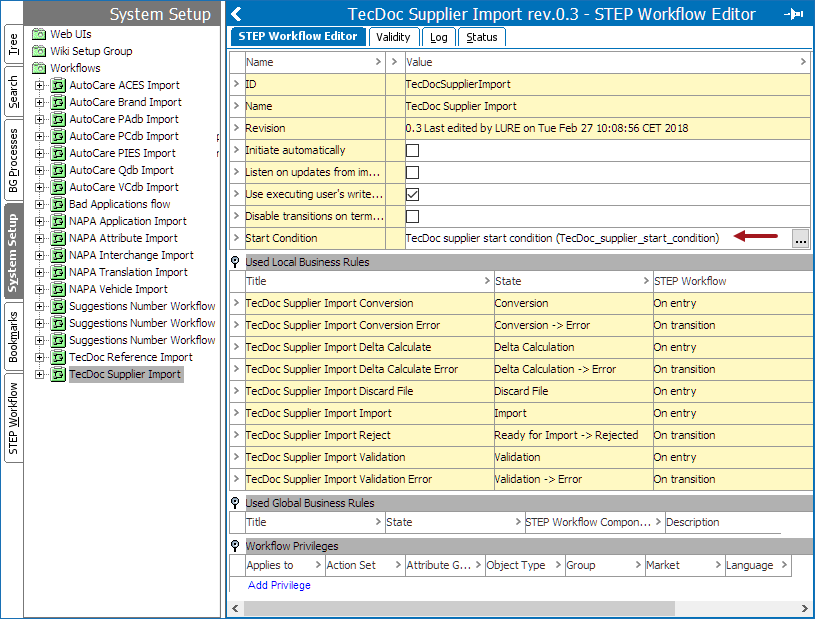Select TecDoc Supplier Import Conversion rule row

[520, 303]
